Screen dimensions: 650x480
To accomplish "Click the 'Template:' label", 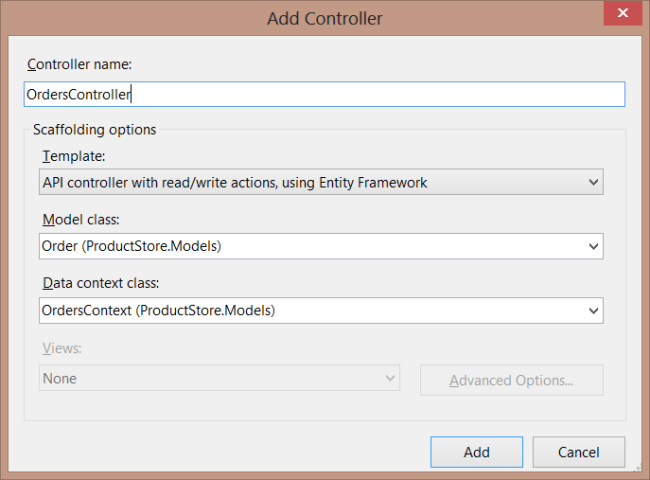I will click(x=73, y=156).
